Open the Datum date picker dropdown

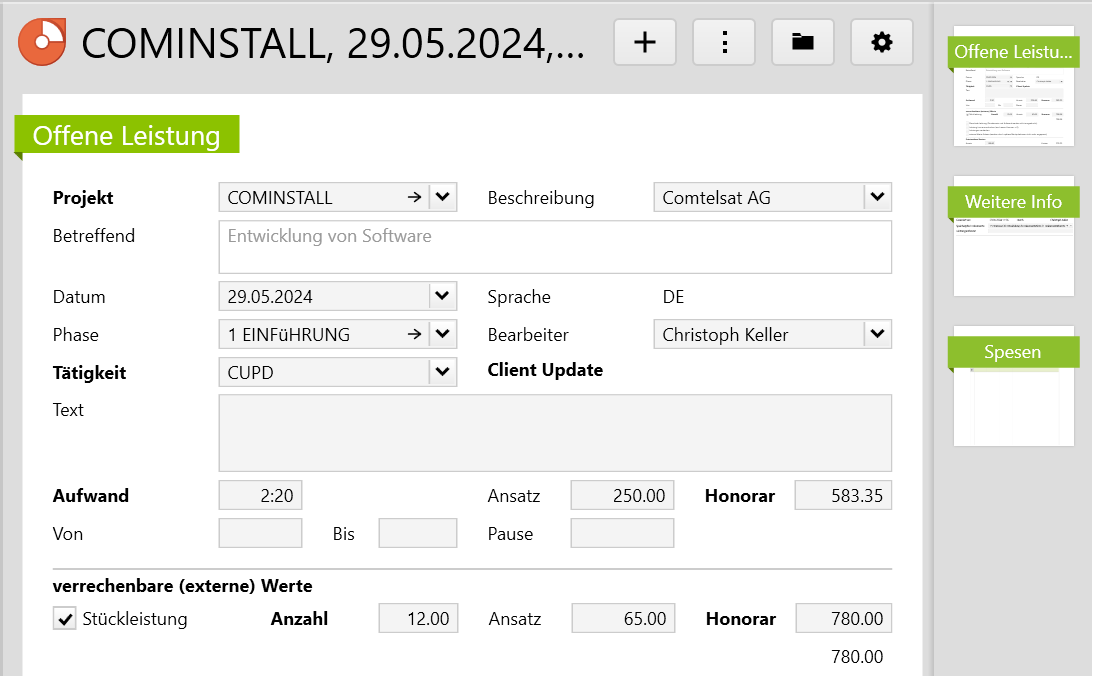point(443,297)
